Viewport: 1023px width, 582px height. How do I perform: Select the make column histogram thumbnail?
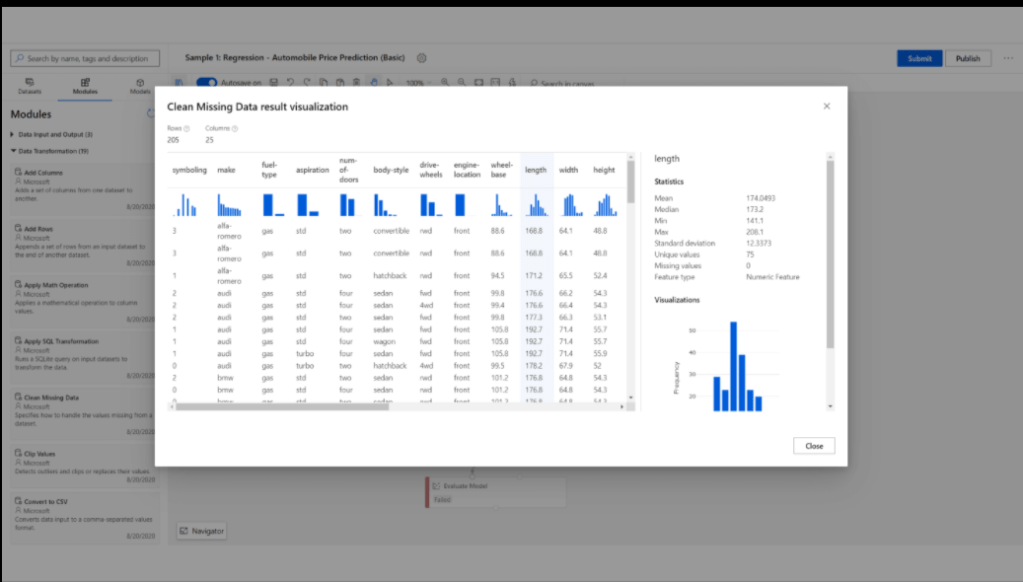pos(229,205)
